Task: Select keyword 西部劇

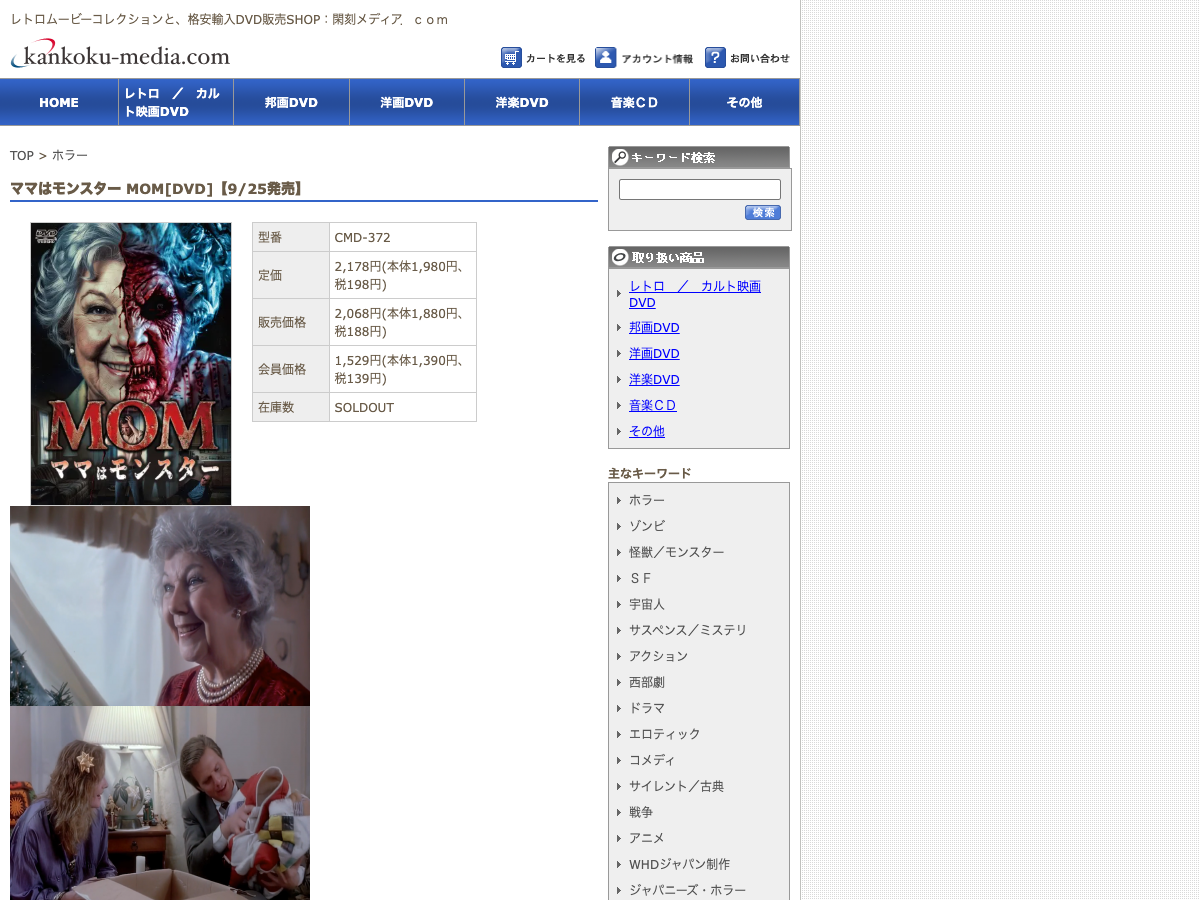Action: 647,682
